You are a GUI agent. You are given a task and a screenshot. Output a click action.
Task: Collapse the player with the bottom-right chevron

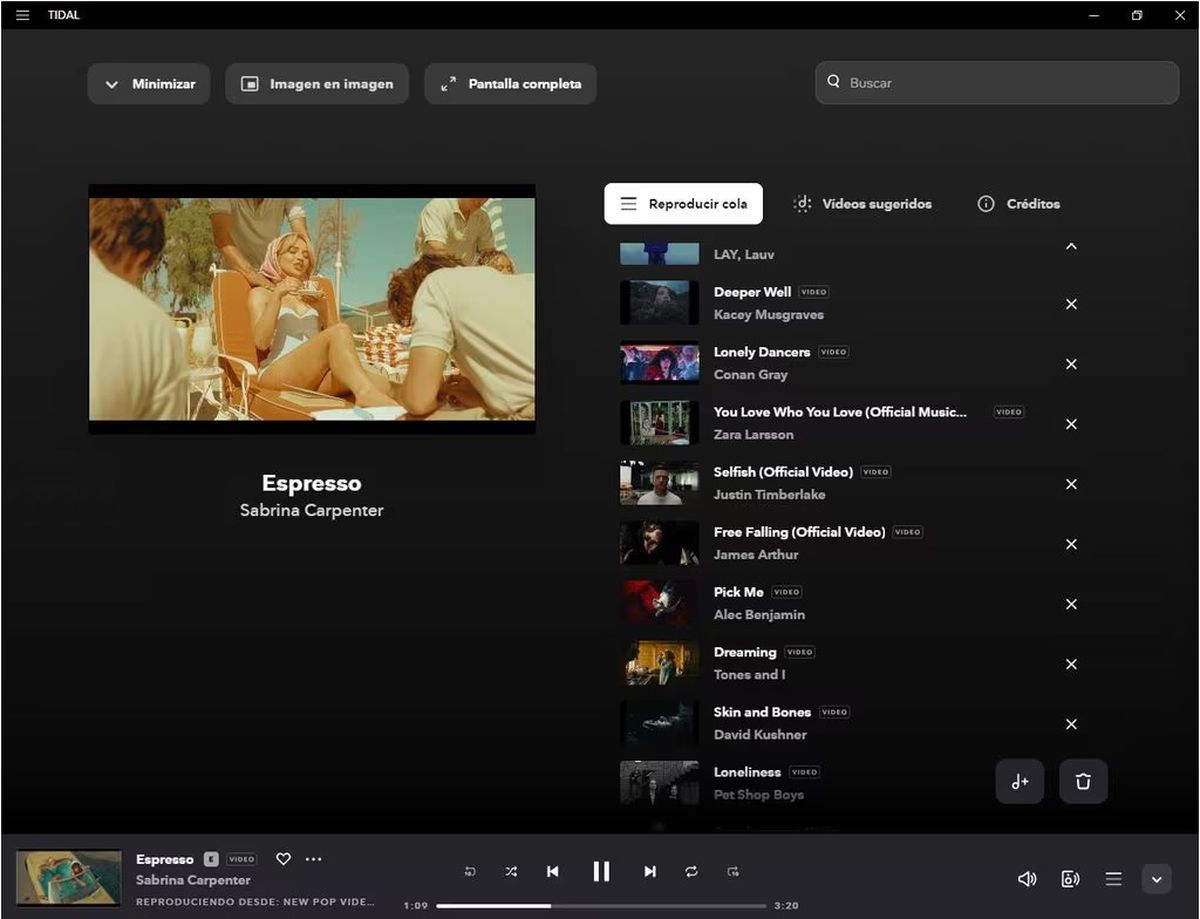click(1156, 879)
